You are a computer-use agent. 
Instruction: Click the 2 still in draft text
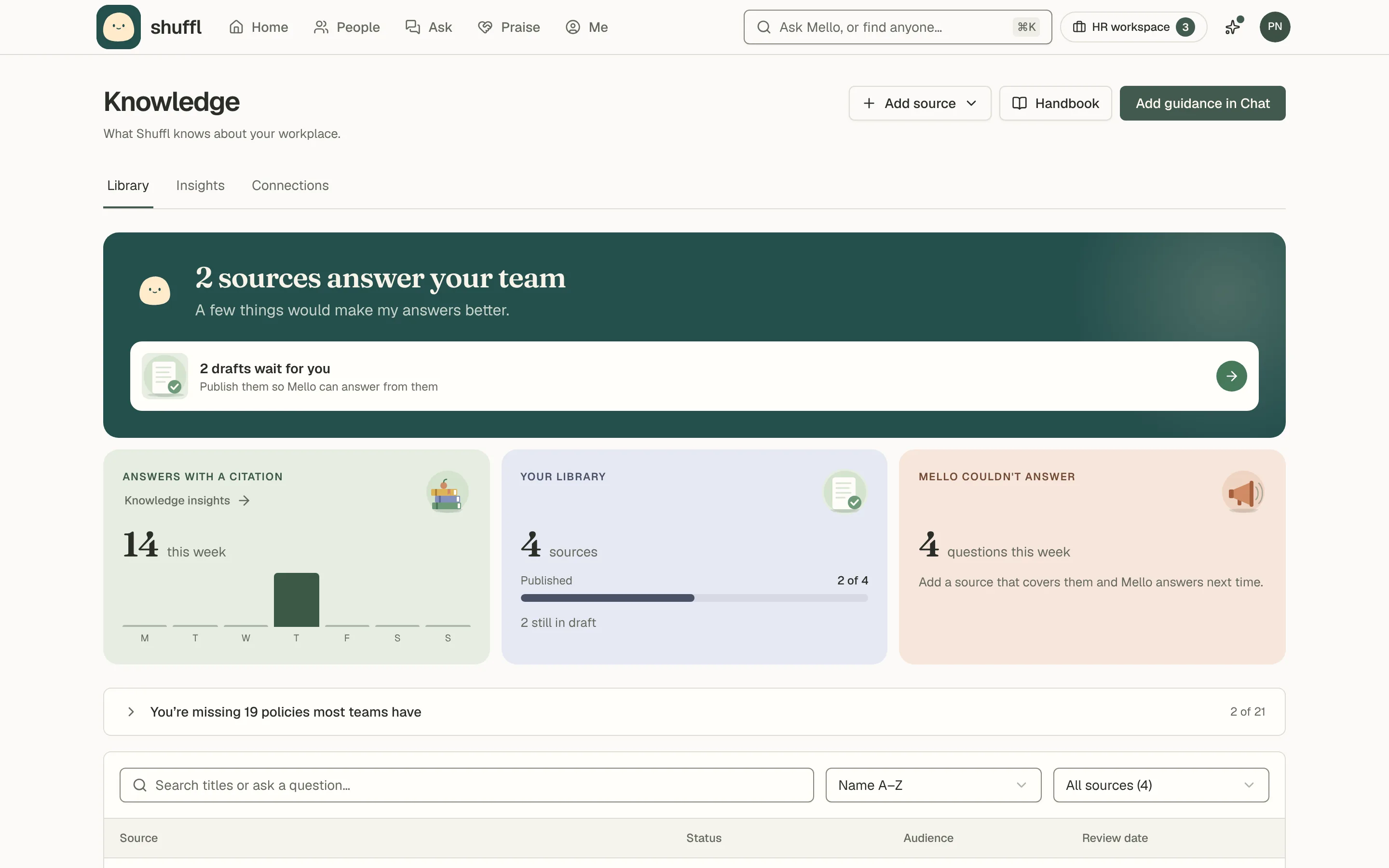(x=558, y=622)
